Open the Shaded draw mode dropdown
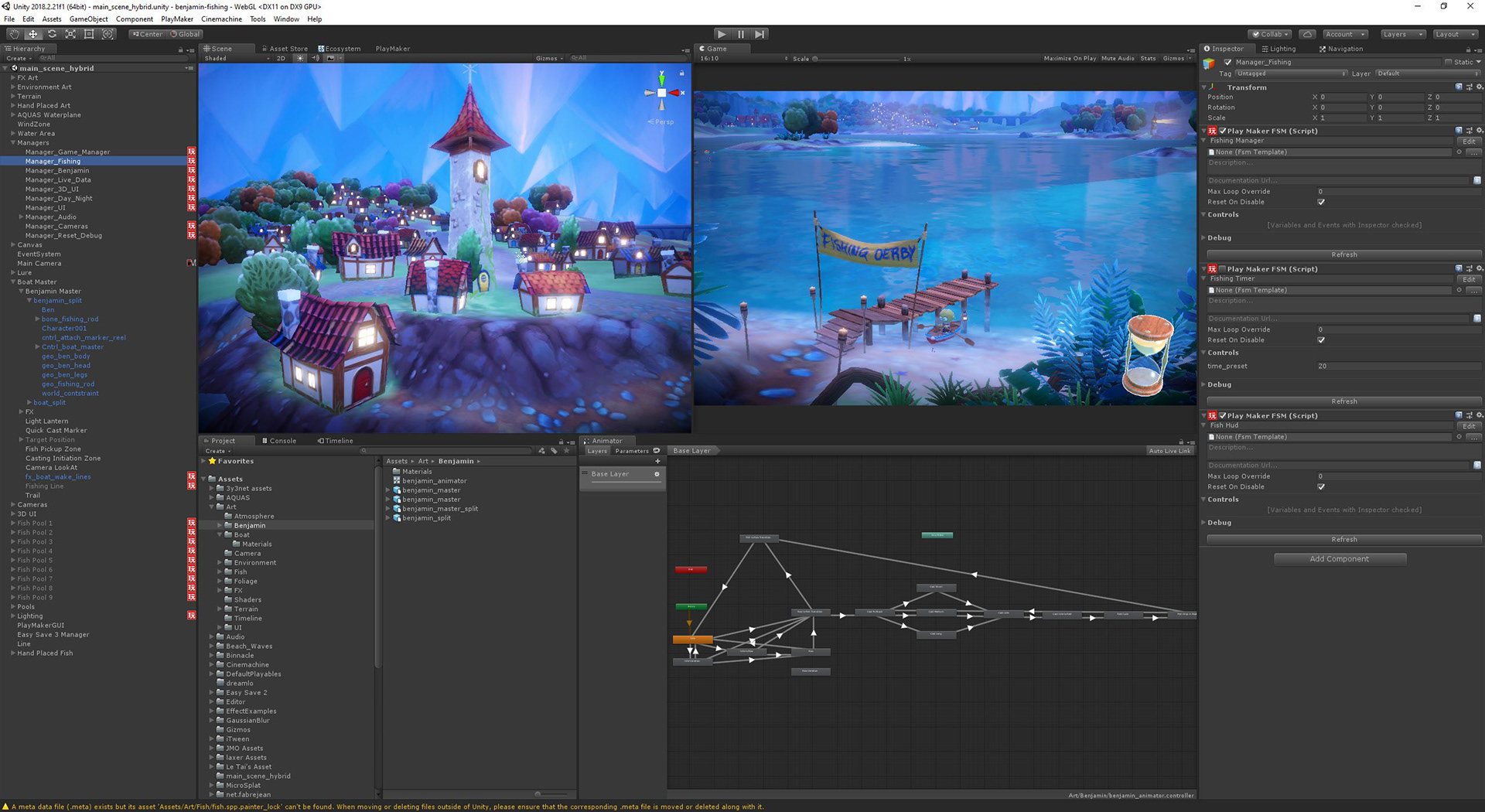1485x812 pixels. (x=237, y=58)
